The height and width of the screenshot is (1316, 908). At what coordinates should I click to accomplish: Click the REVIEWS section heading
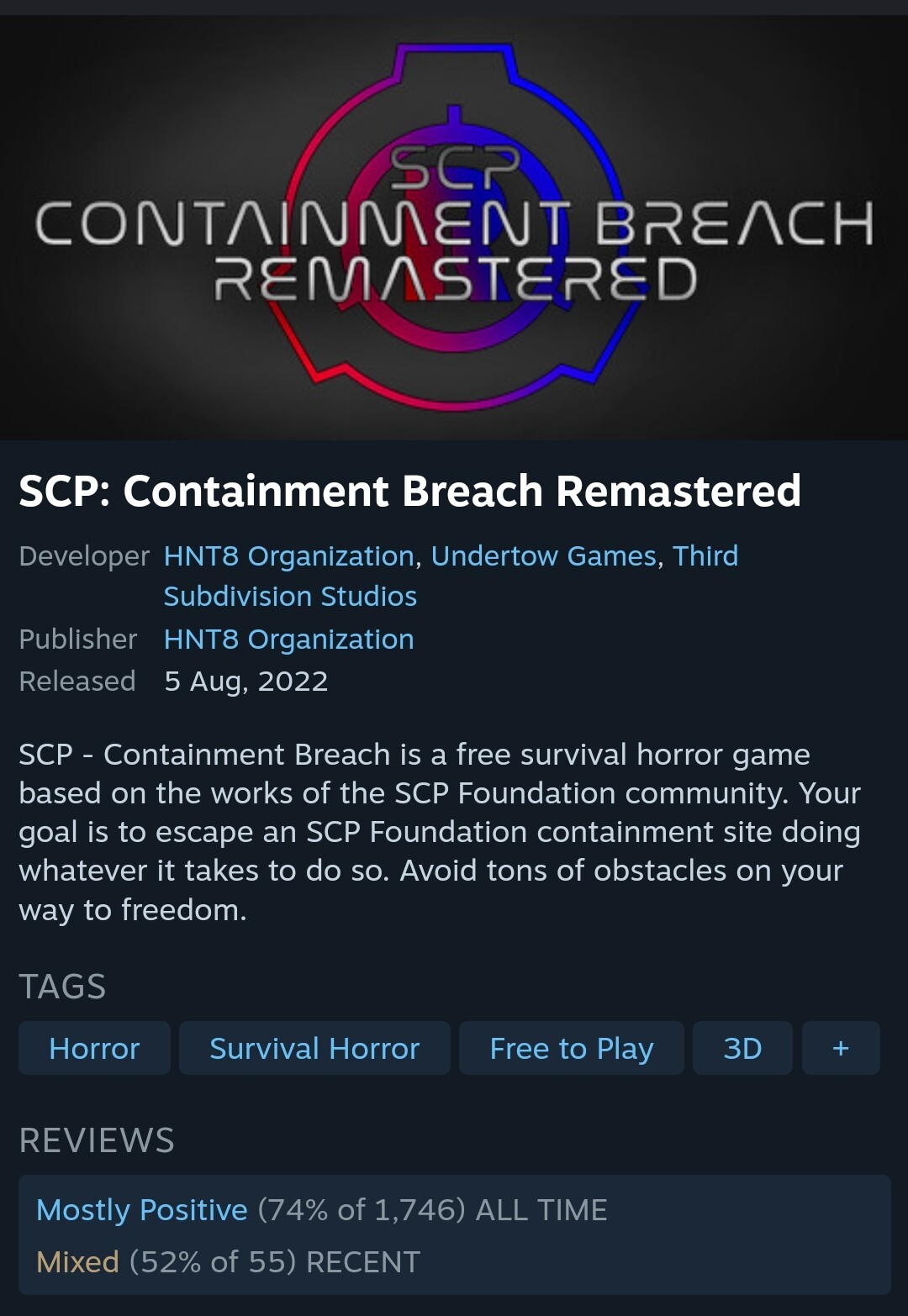pyautogui.click(x=97, y=1140)
